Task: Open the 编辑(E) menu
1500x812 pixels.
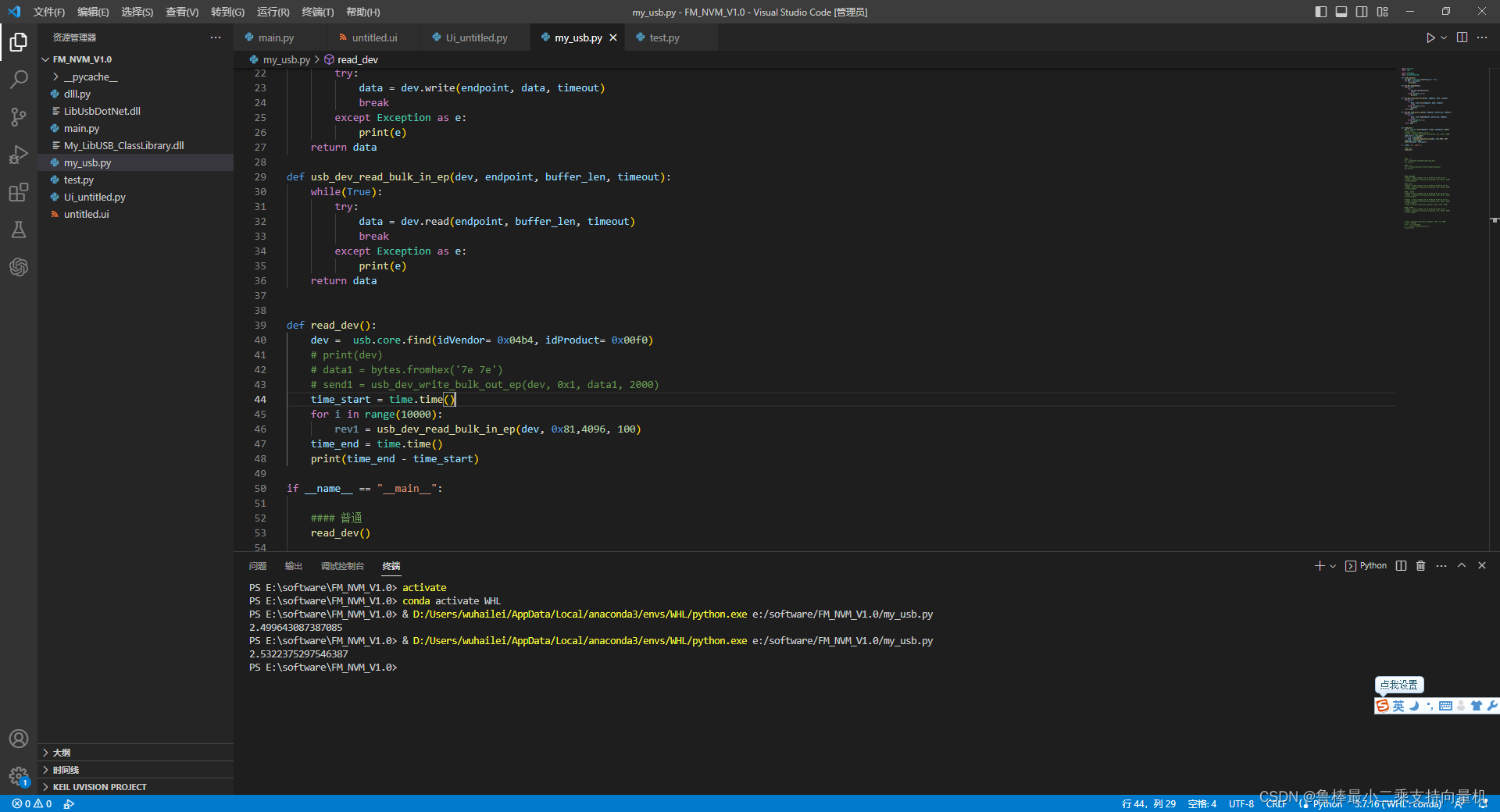Action: [x=93, y=12]
